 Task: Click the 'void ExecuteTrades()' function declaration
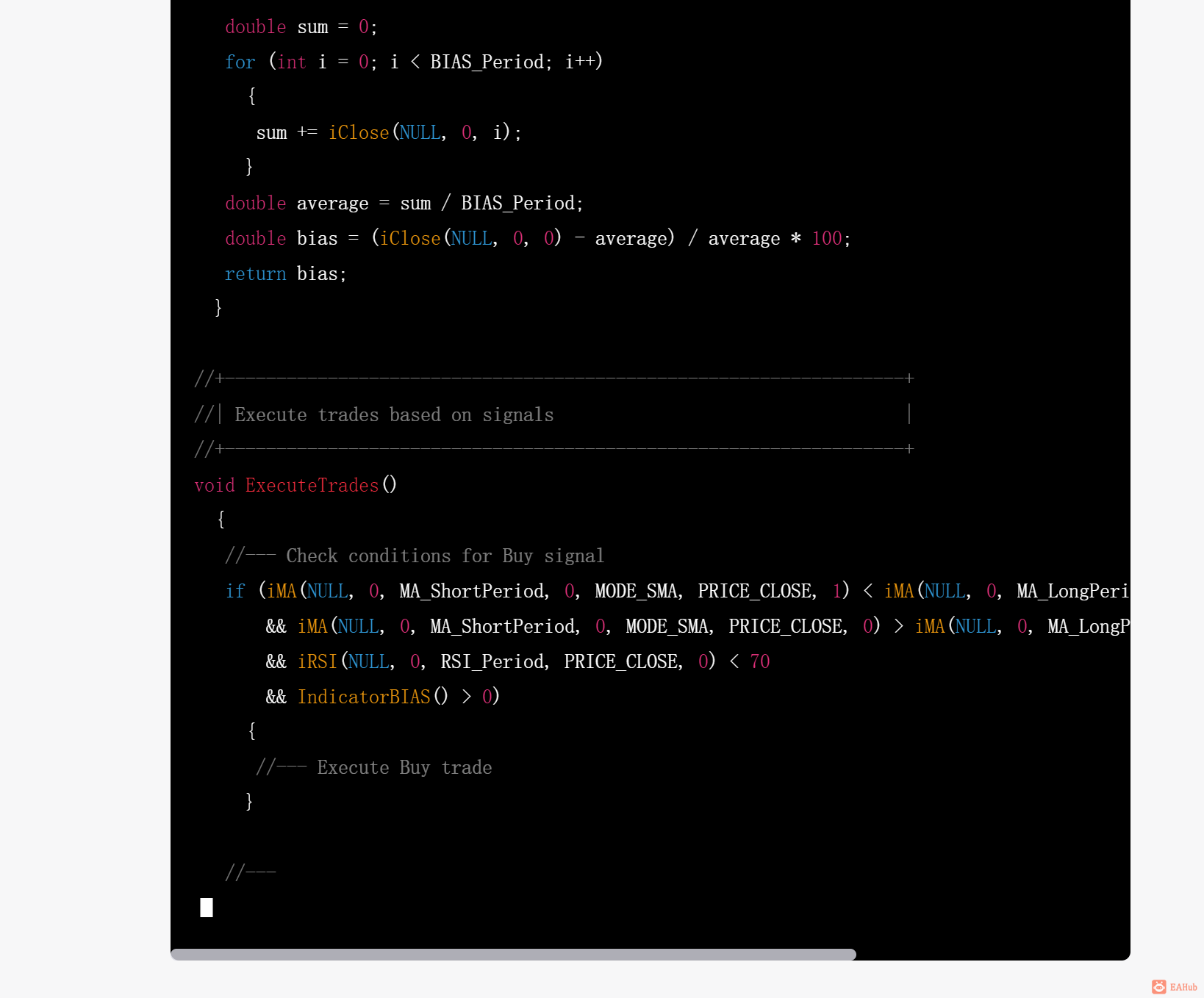[295, 485]
